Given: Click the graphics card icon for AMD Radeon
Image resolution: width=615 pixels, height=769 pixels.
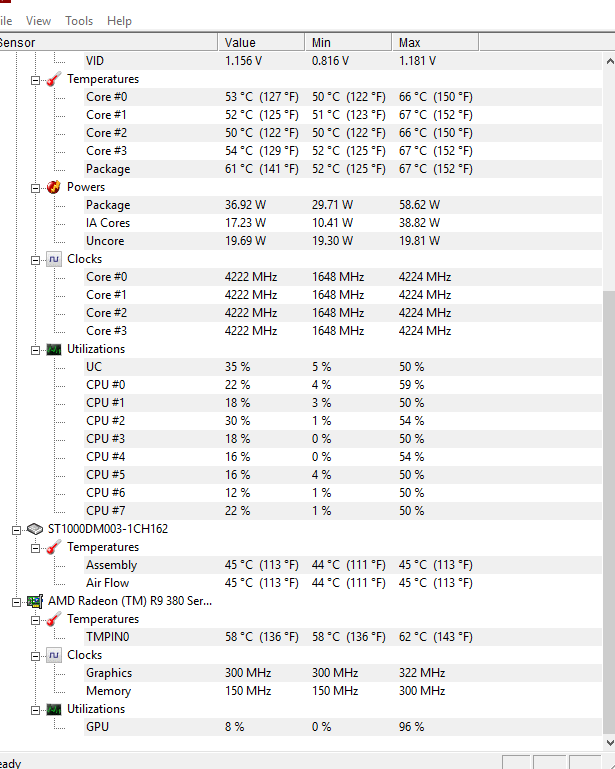Looking at the screenshot, I should (x=35, y=601).
